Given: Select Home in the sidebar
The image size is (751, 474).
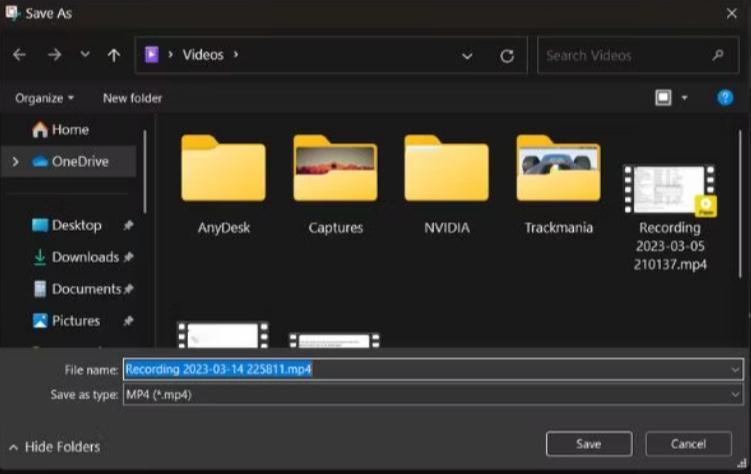Looking at the screenshot, I should click(x=60, y=130).
